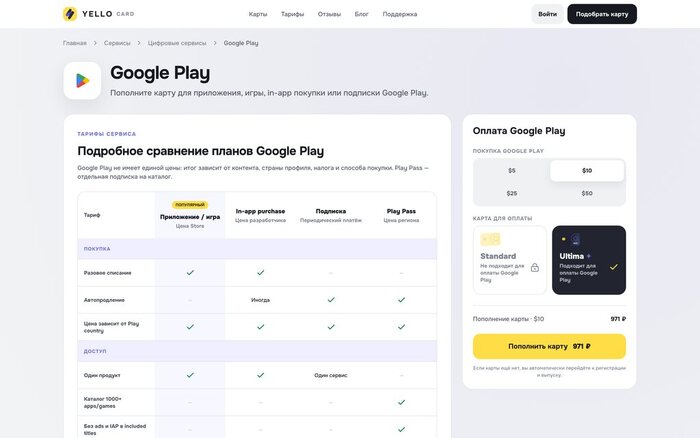Viewport: 700px width, 438px height.
Task: Click the Google Play logo tile
Action: (x=82, y=81)
